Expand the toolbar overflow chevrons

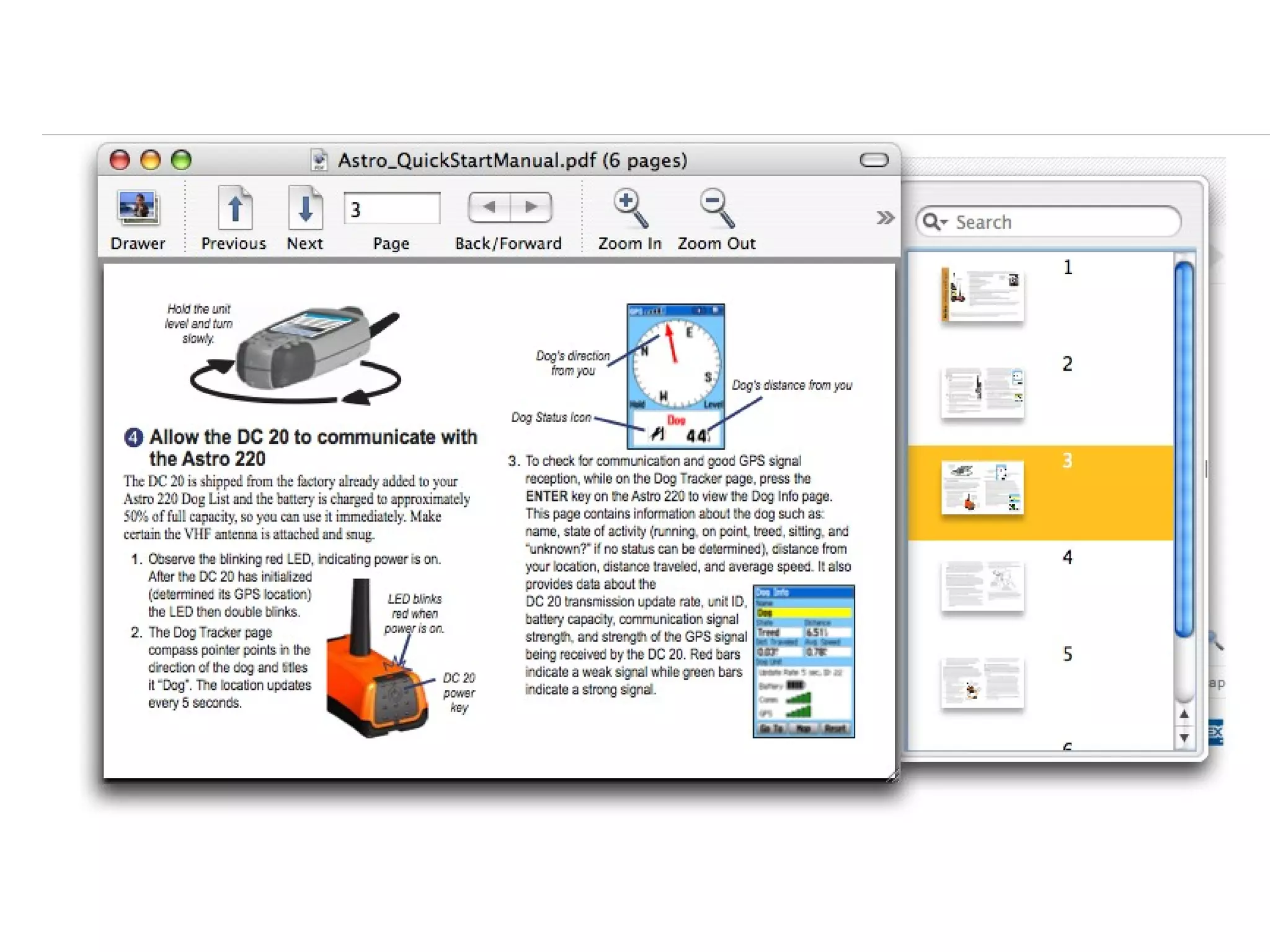[885, 218]
